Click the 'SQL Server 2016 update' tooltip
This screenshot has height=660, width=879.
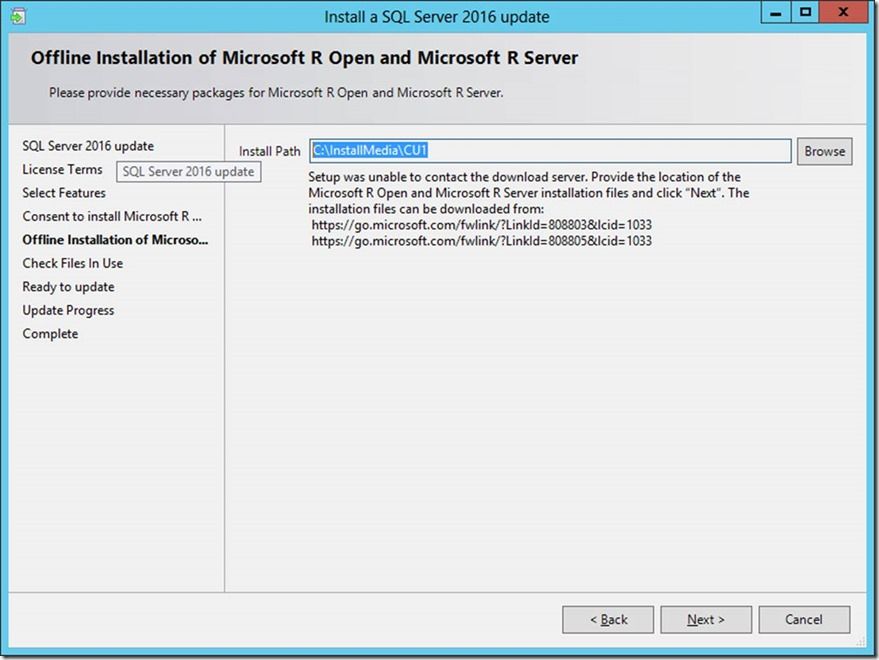[x=188, y=172]
